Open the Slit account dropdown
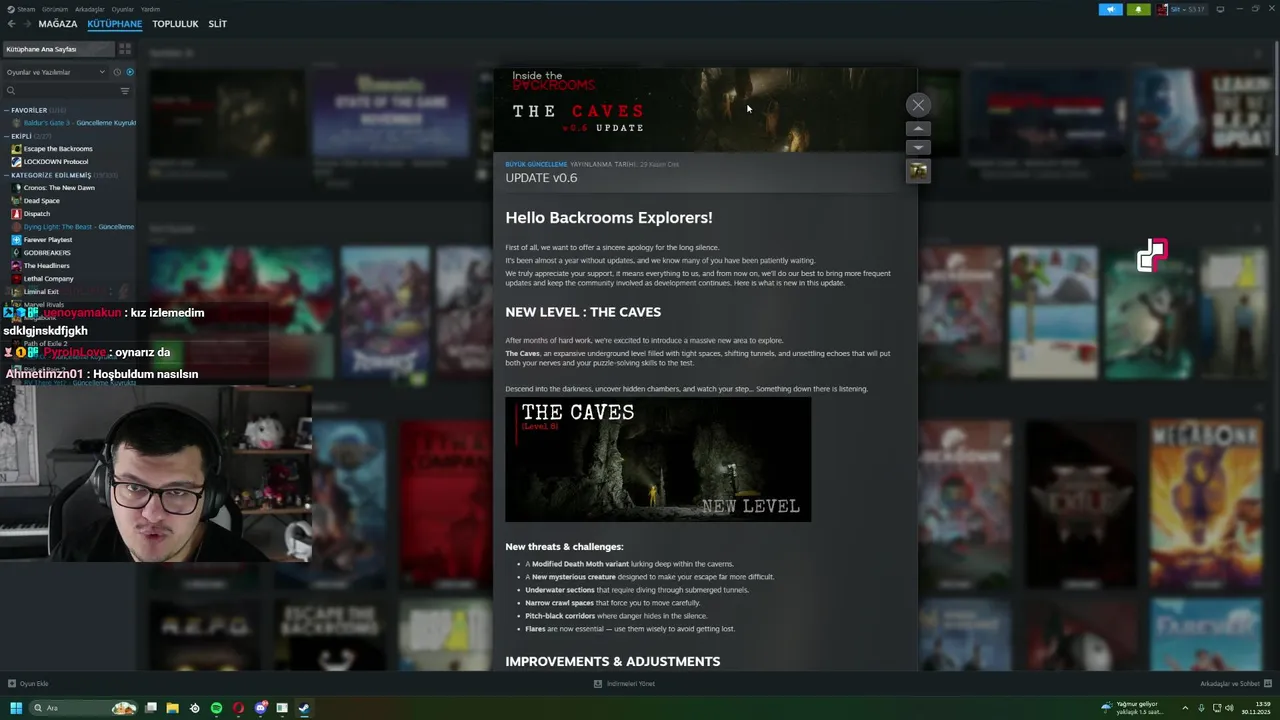1280x720 pixels. pyautogui.click(x=1181, y=9)
